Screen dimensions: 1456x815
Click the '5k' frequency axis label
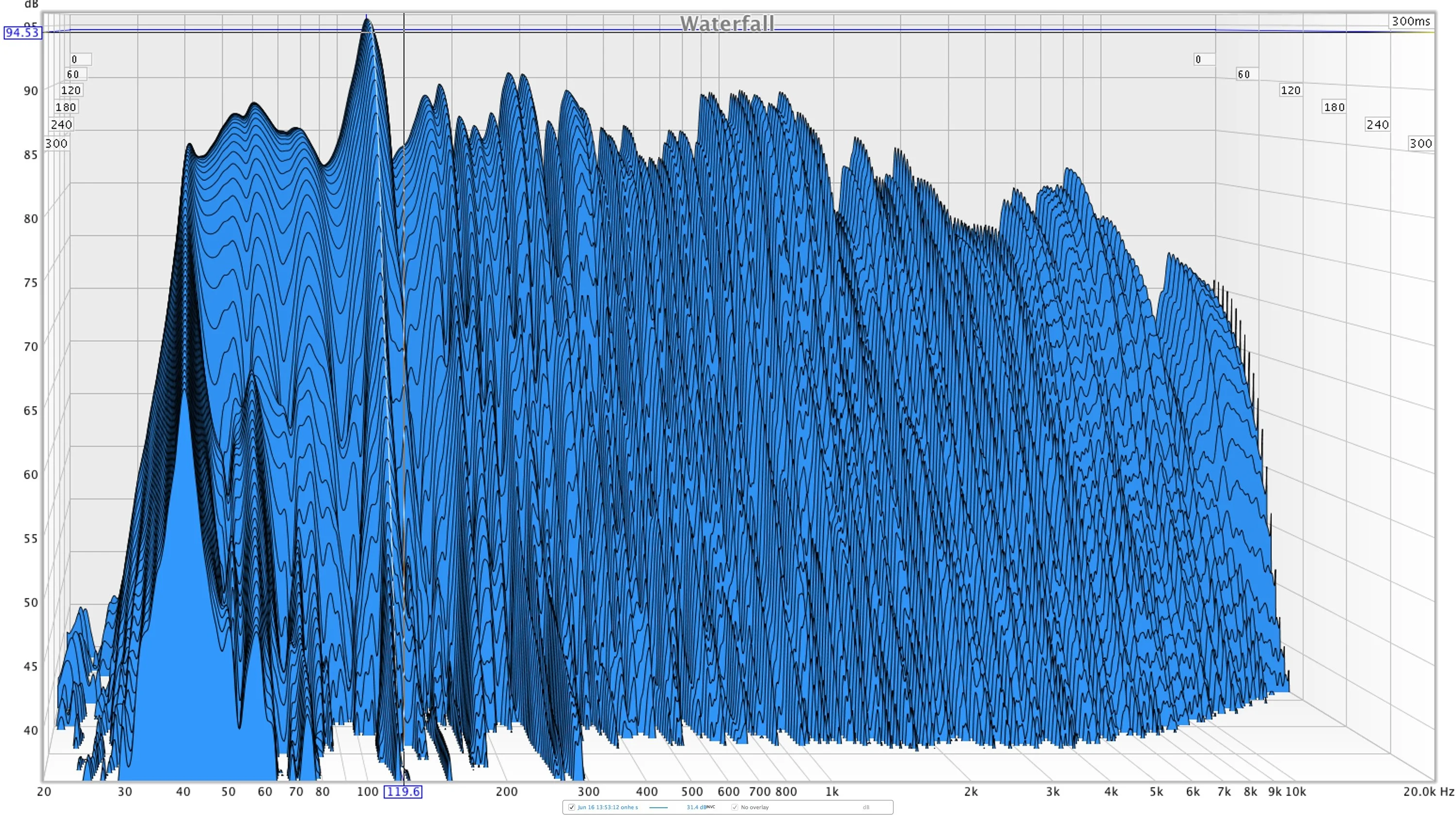coord(1156,791)
